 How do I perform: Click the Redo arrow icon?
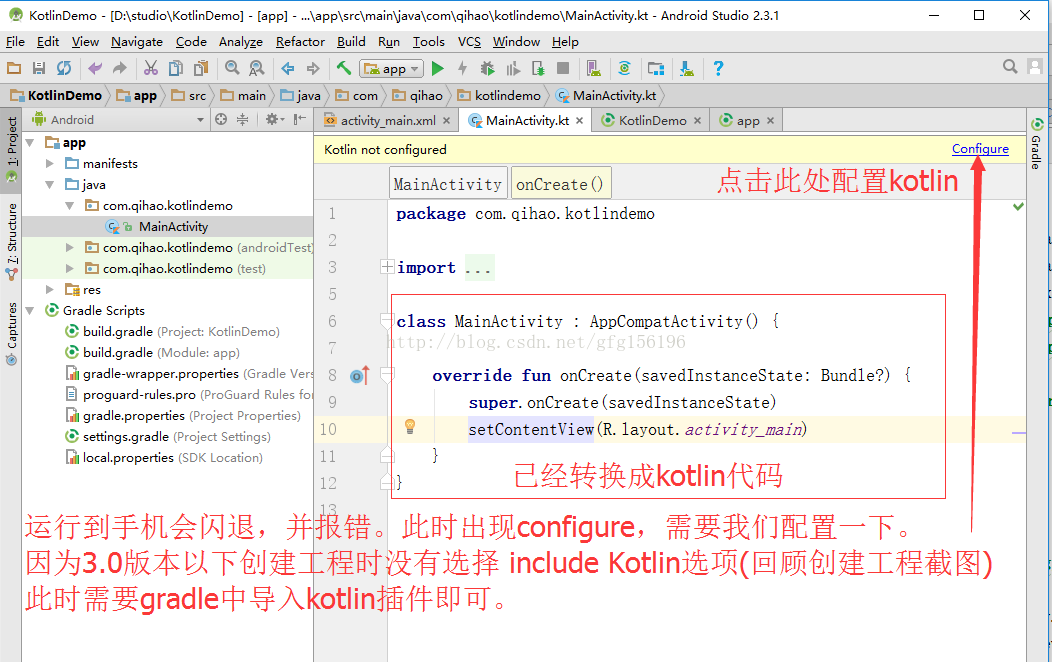click(119, 68)
